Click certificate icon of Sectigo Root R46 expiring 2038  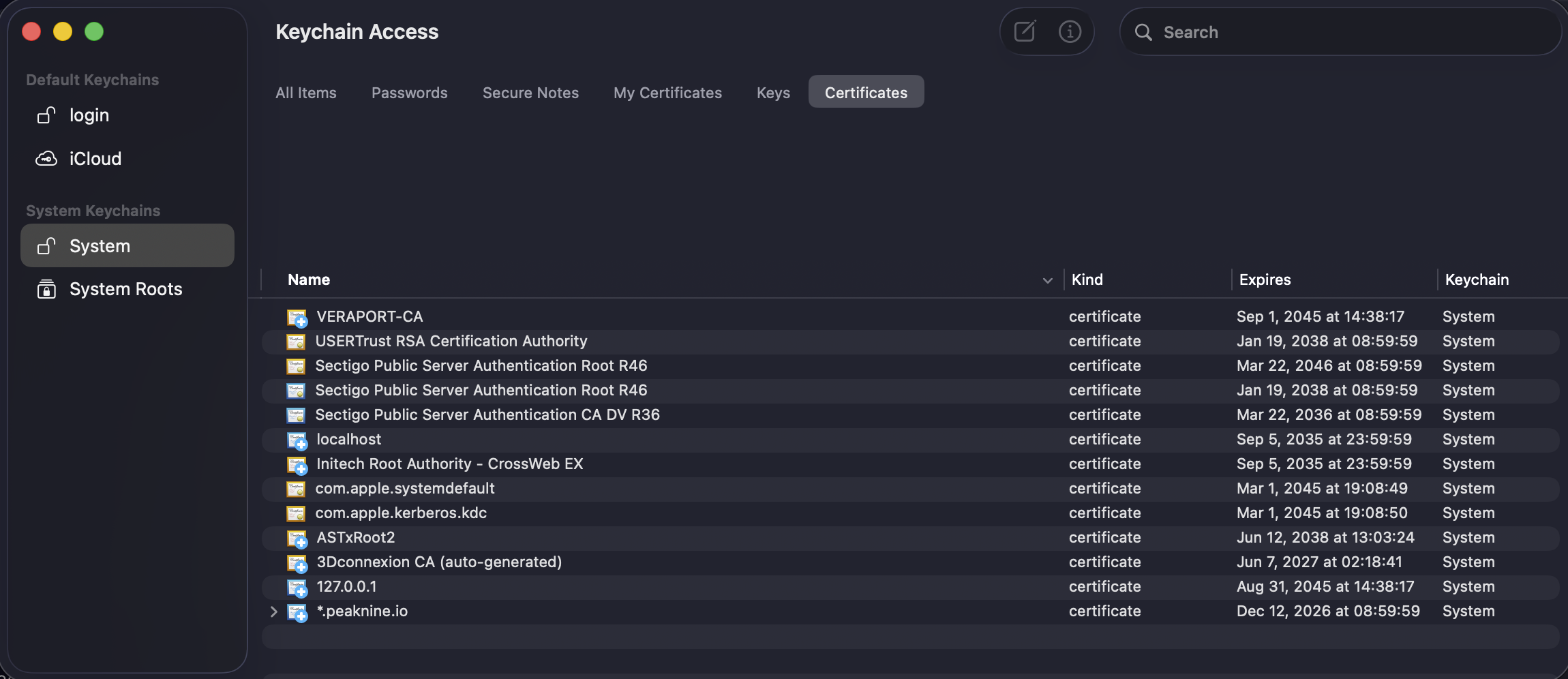(296, 391)
